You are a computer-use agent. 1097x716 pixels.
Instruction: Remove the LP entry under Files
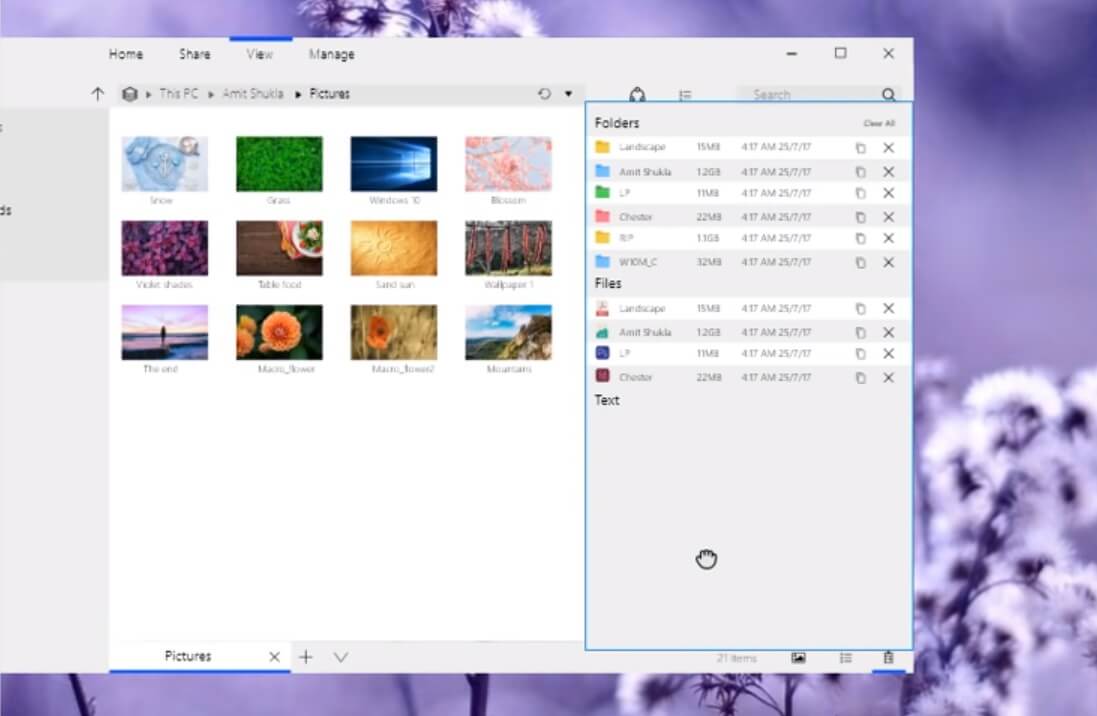[889, 354]
